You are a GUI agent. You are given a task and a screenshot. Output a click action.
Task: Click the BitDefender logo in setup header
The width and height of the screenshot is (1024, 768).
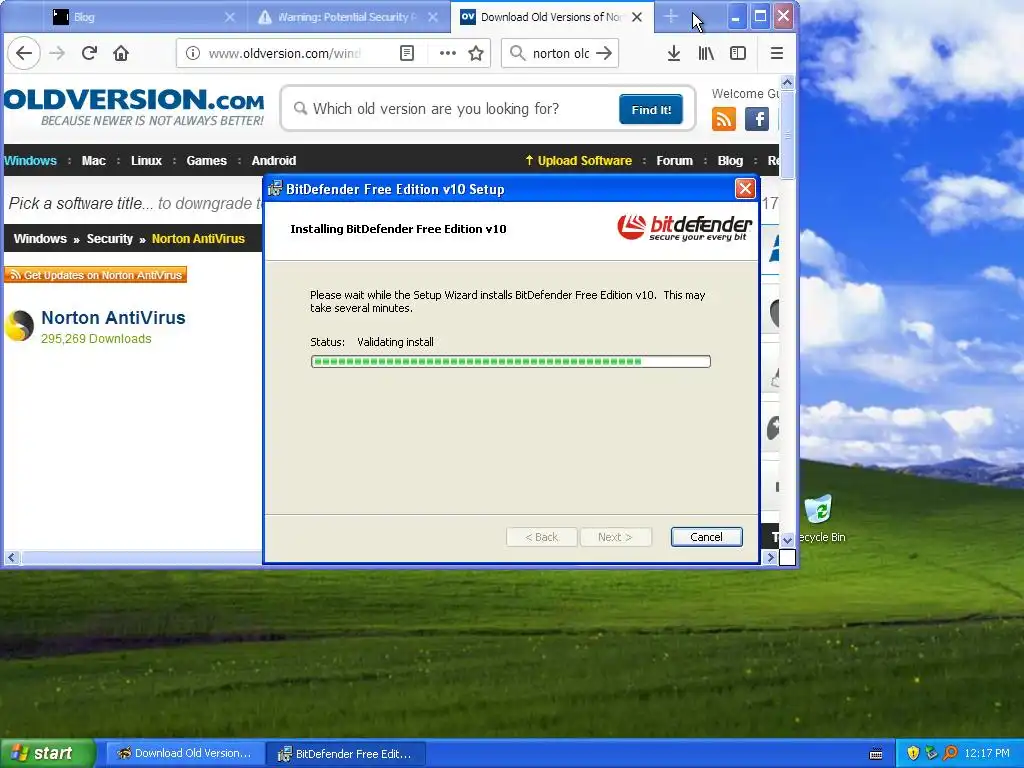(684, 228)
